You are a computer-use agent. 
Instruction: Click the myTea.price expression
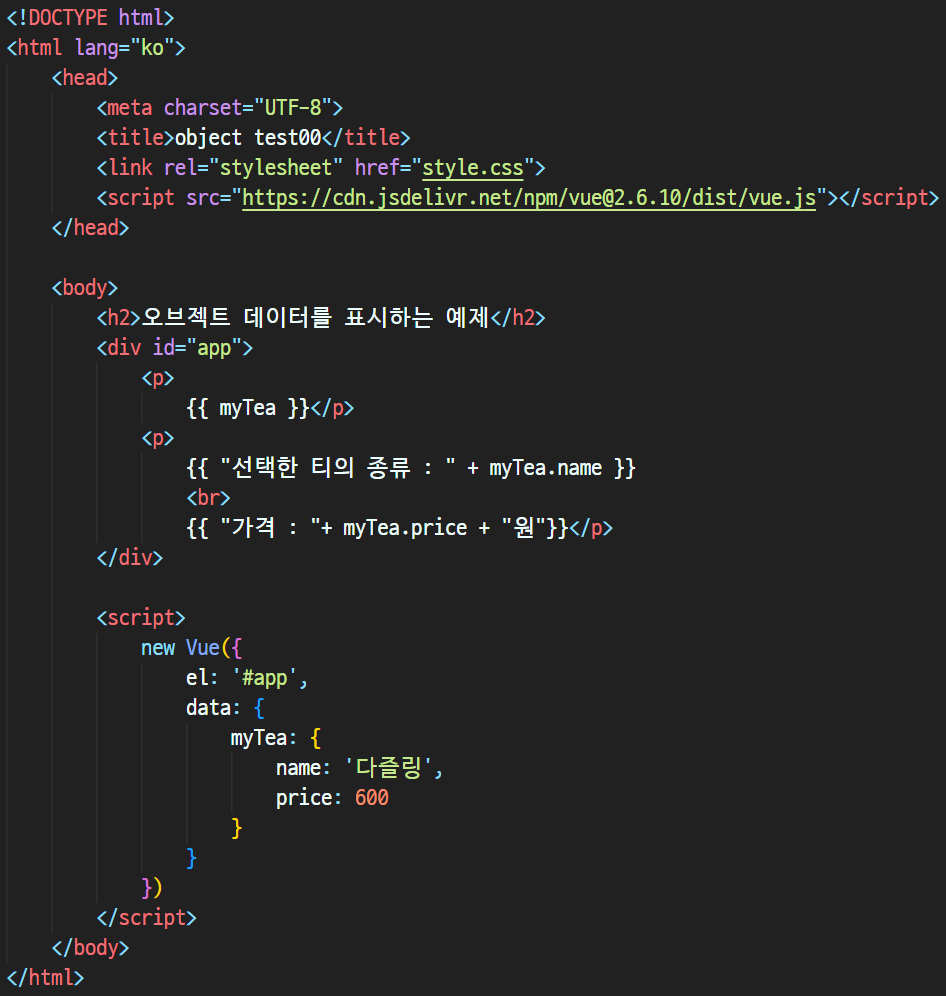point(405,528)
